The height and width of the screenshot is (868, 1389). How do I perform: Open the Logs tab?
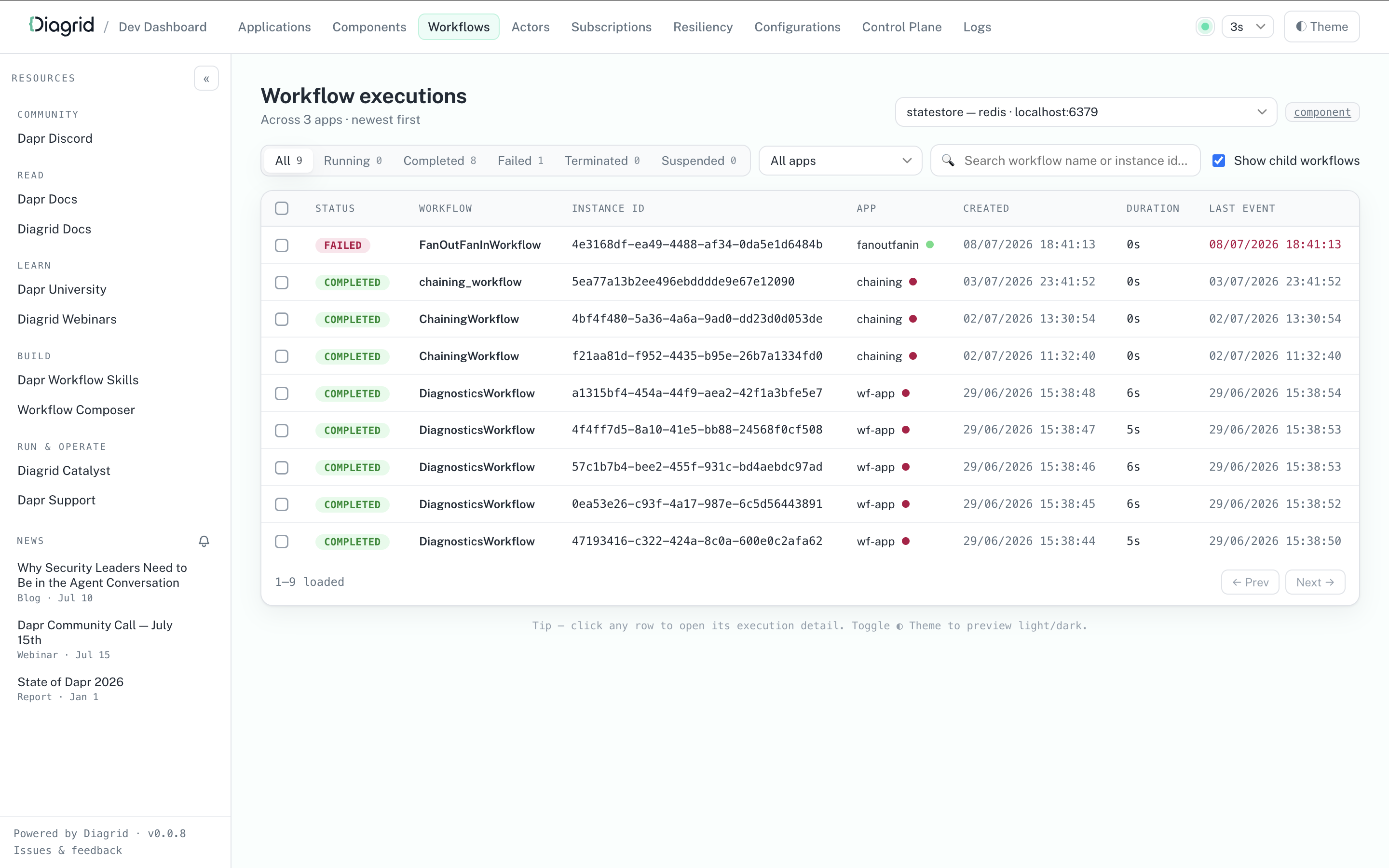(x=977, y=27)
